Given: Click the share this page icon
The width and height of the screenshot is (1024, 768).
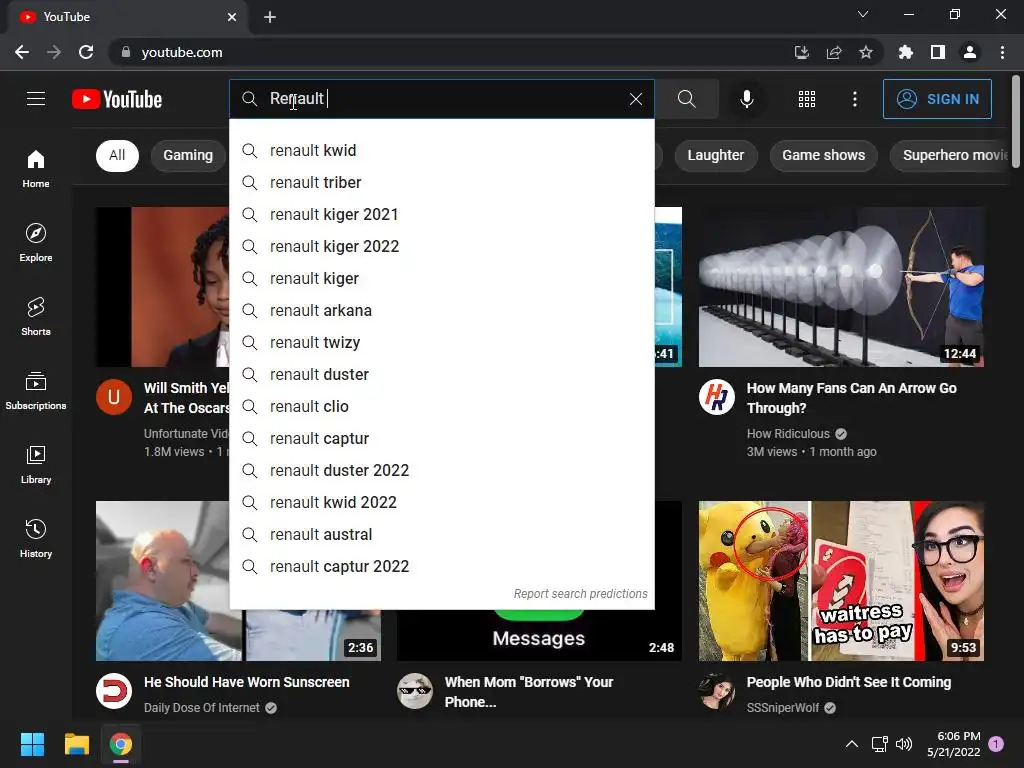Looking at the screenshot, I should click(834, 52).
